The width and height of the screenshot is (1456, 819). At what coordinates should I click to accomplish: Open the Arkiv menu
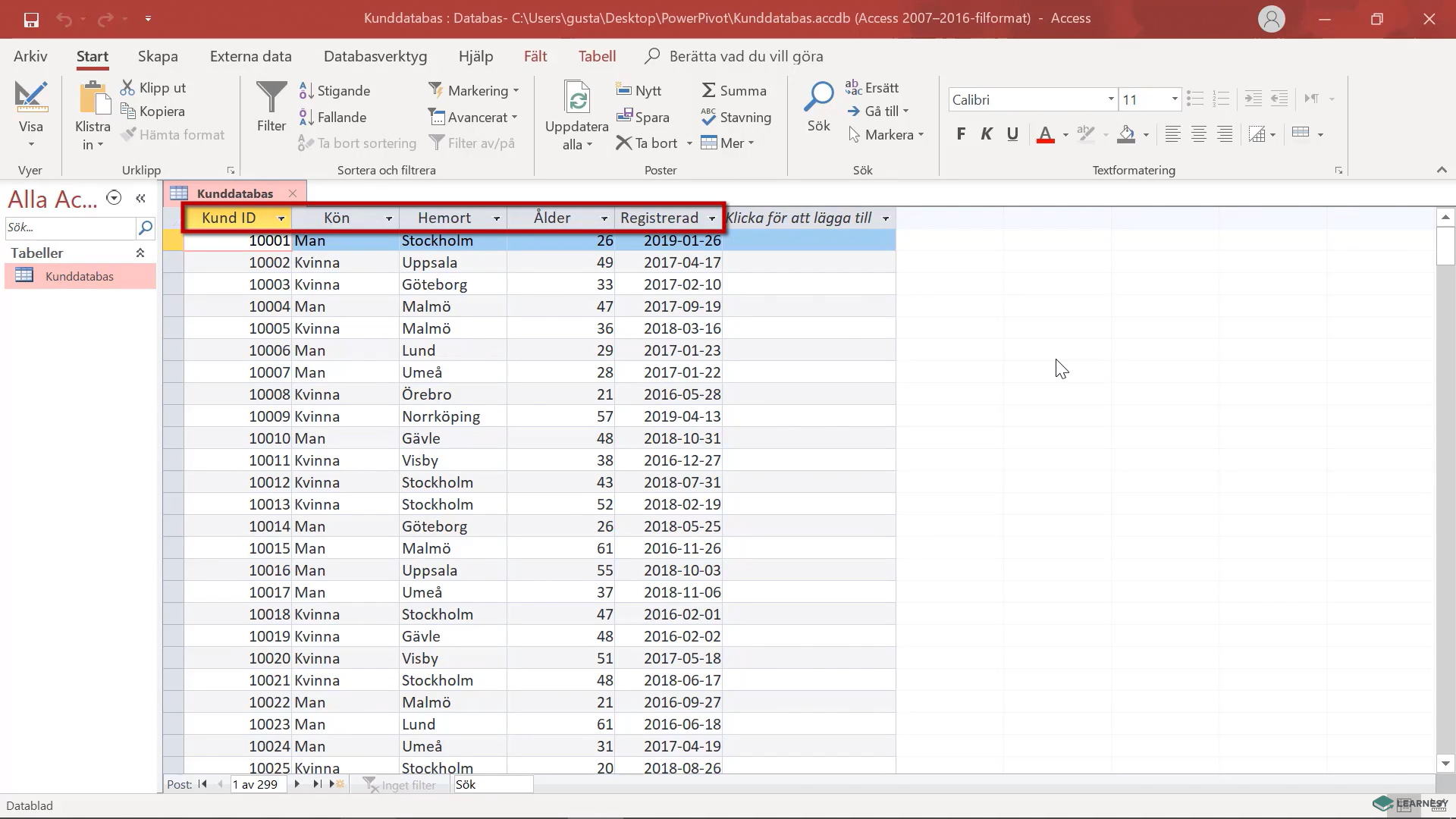pyautogui.click(x=30, y=55)
